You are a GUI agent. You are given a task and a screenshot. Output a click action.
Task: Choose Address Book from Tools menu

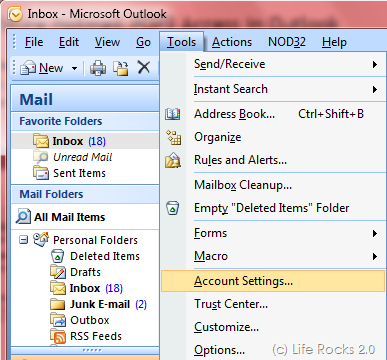(273, 114)
